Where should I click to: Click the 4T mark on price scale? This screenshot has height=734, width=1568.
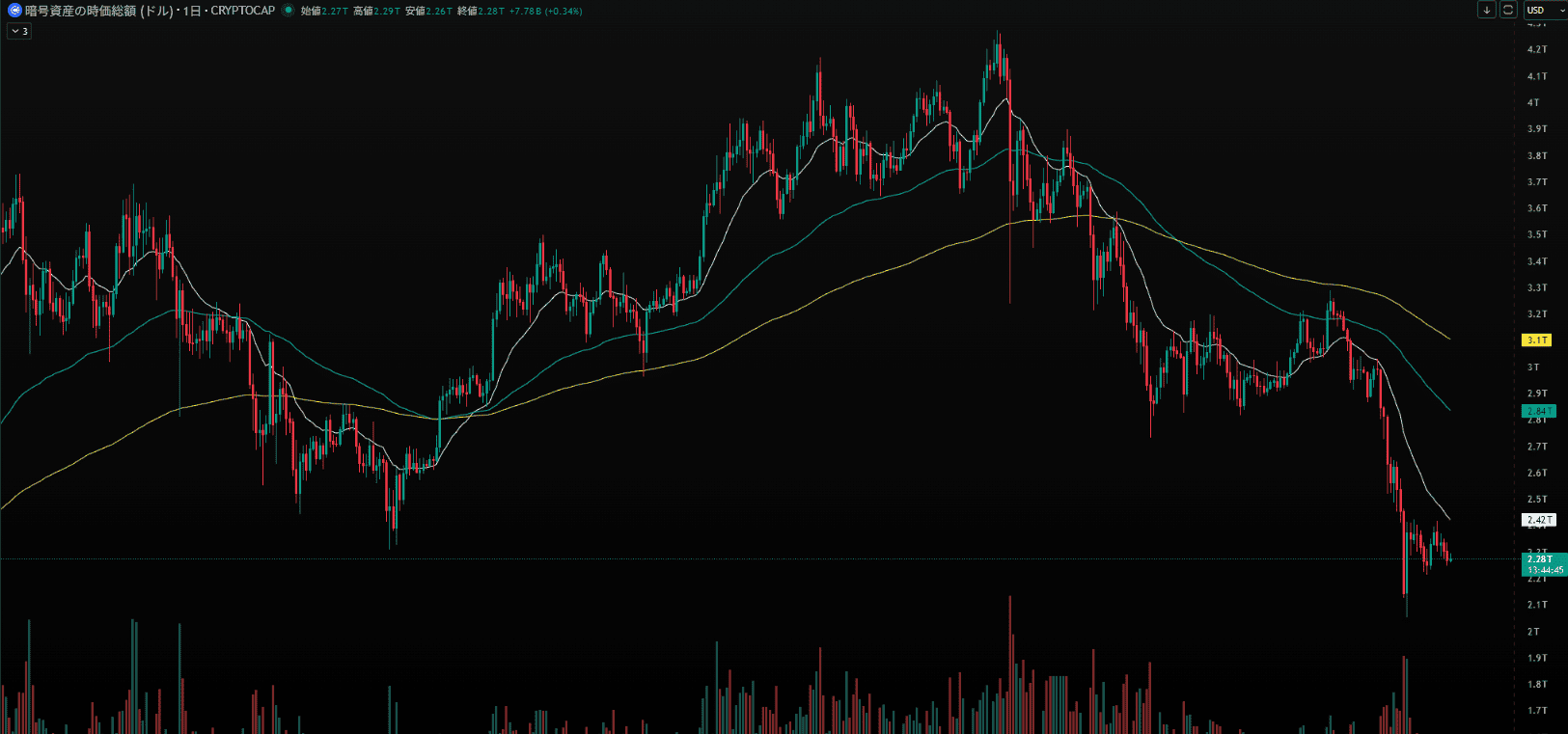[x=1533, y=102]
